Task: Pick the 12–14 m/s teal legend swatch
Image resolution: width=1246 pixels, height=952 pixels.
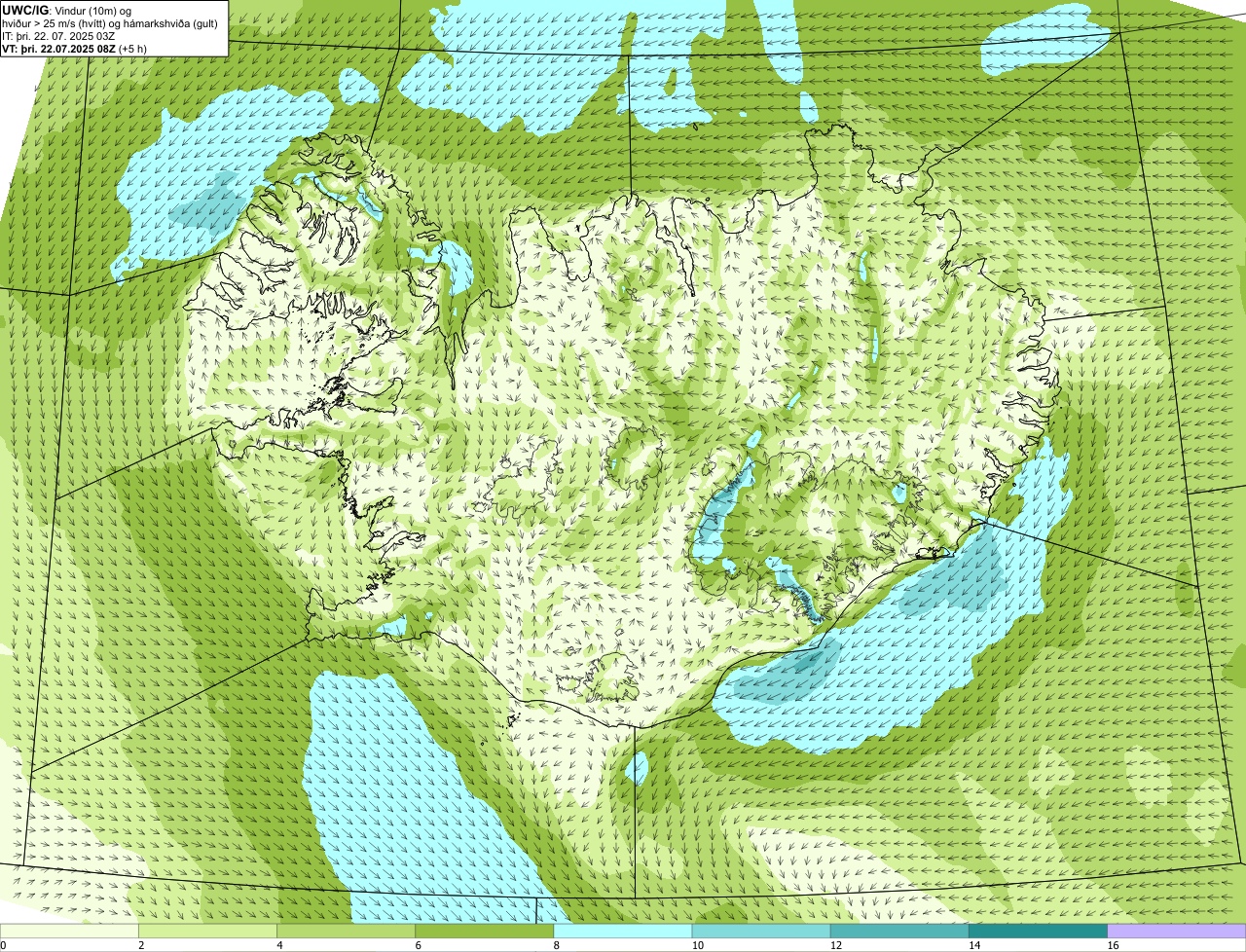Action: click(x=899, y=931)
